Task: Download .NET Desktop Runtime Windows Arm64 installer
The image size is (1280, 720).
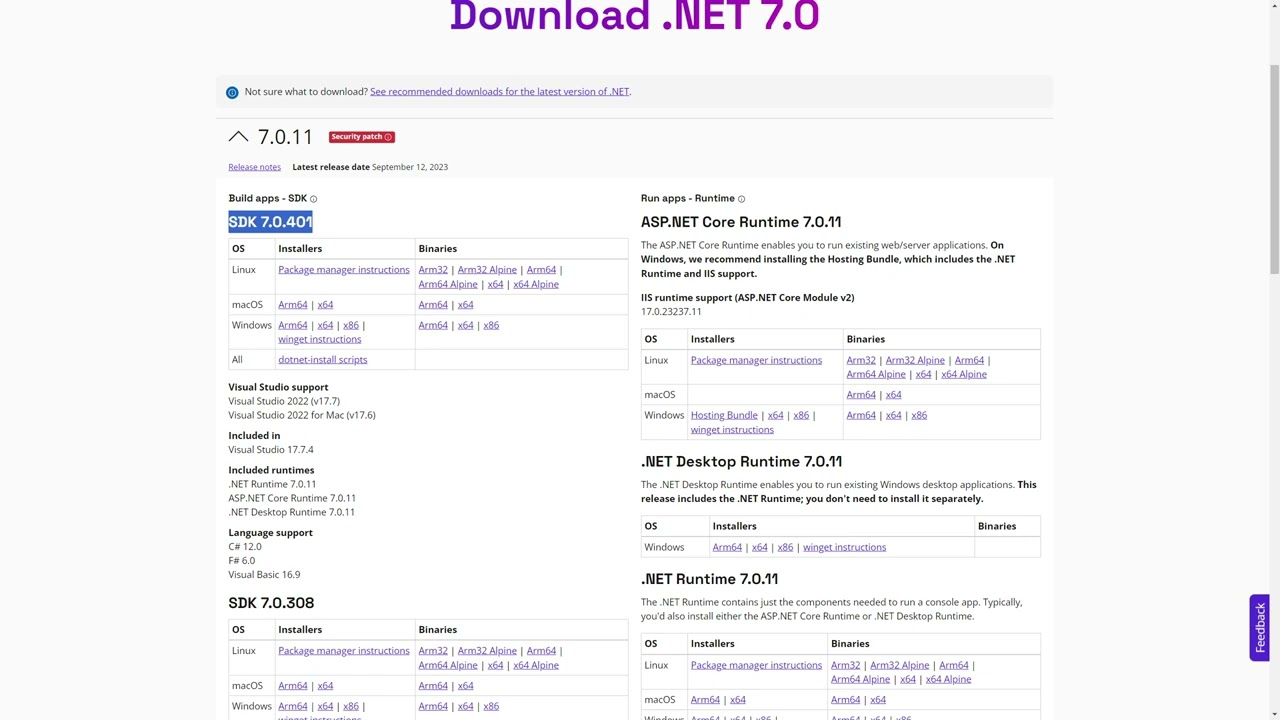Action: 727,547
